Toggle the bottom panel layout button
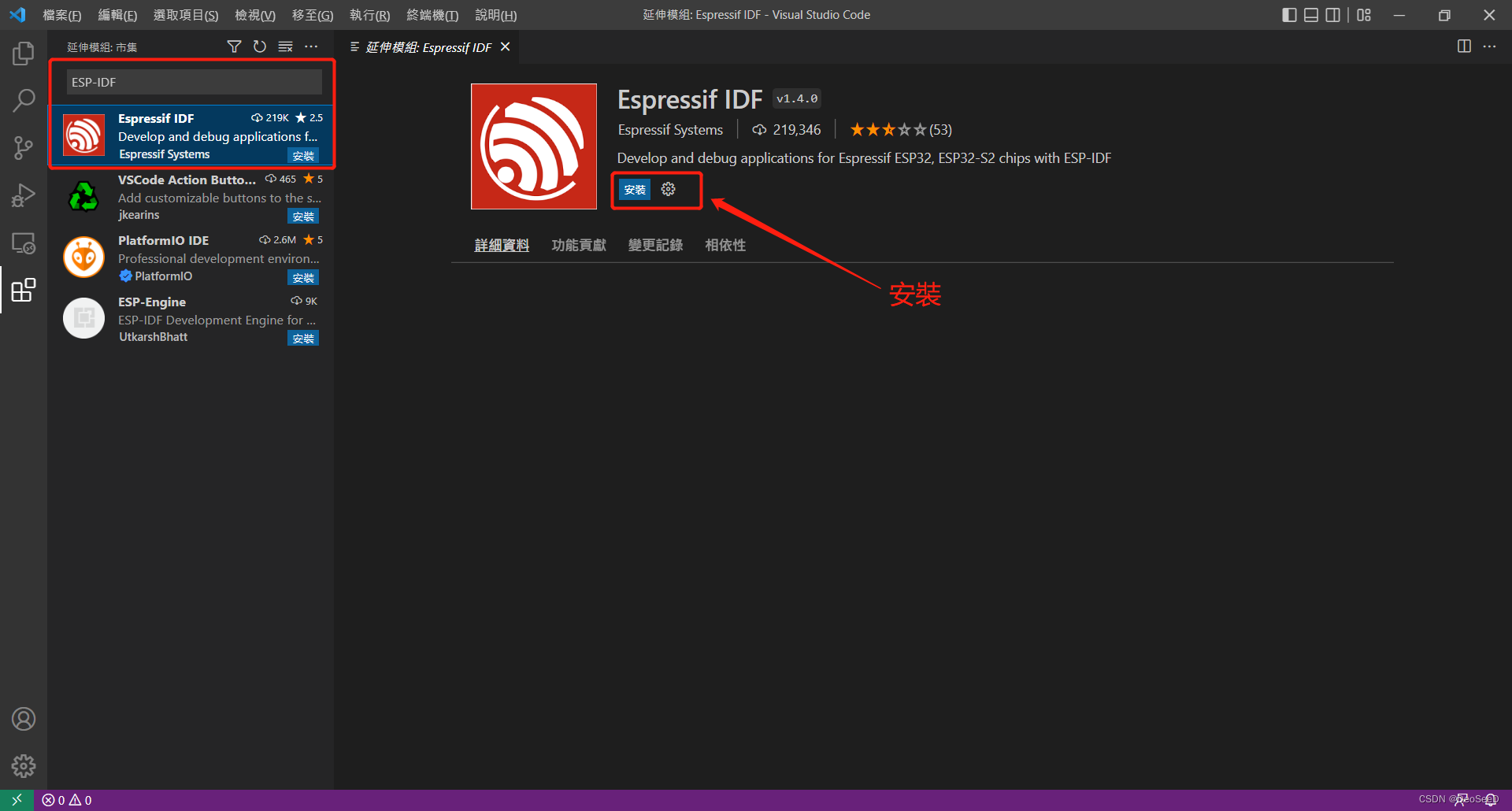The image size is (1512, 811). 1311,15
